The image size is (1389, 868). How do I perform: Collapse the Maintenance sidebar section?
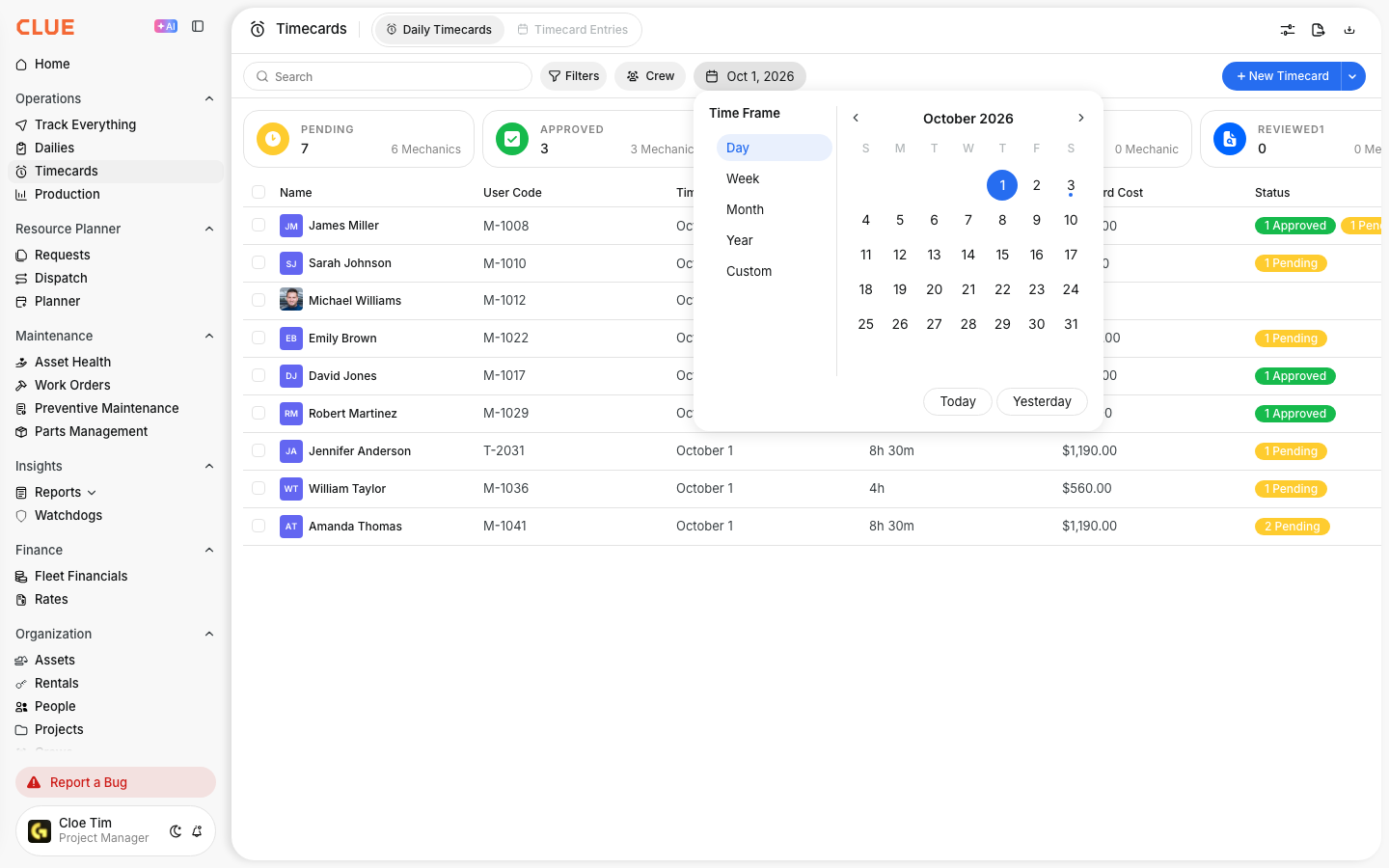pyautogui.click(x=209, y=336)
